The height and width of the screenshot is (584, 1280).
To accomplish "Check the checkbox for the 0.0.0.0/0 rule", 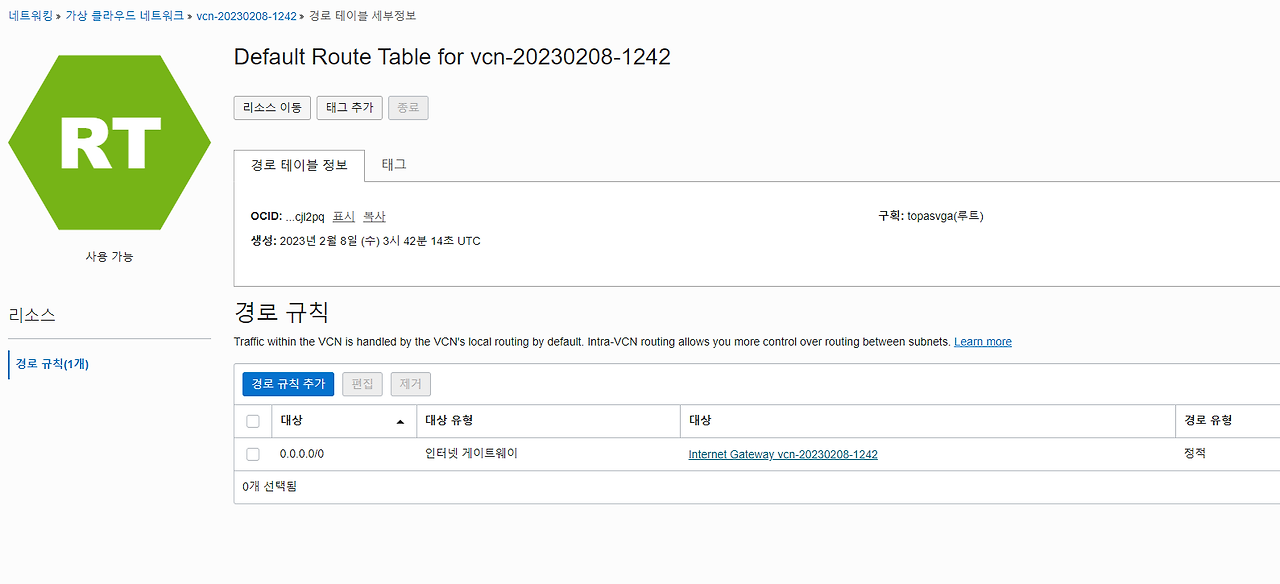I will [x=253, y=454].
